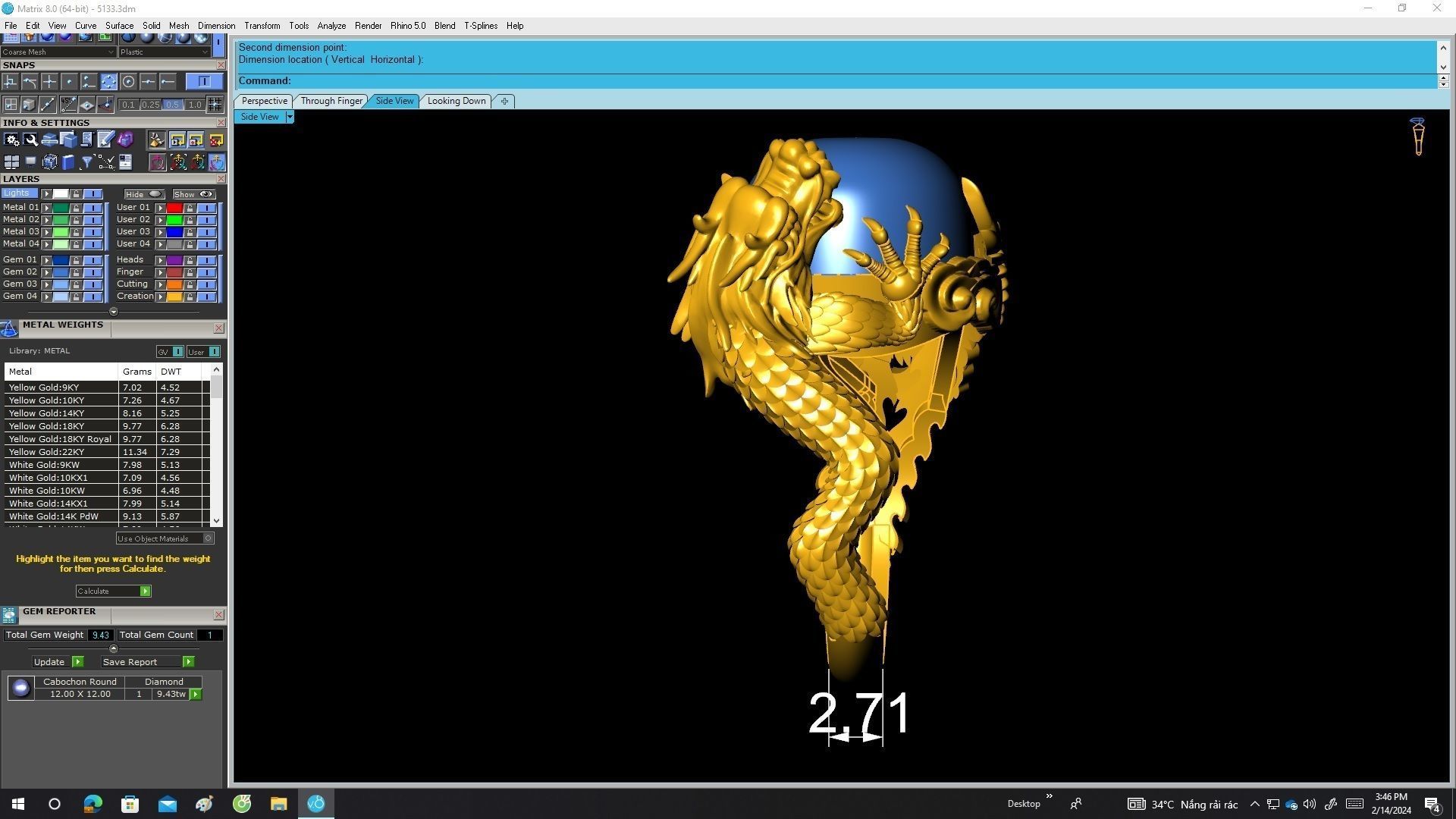Click the Creation yellow color swatch
Screen dimensions: 1456x819
point(174,297)
